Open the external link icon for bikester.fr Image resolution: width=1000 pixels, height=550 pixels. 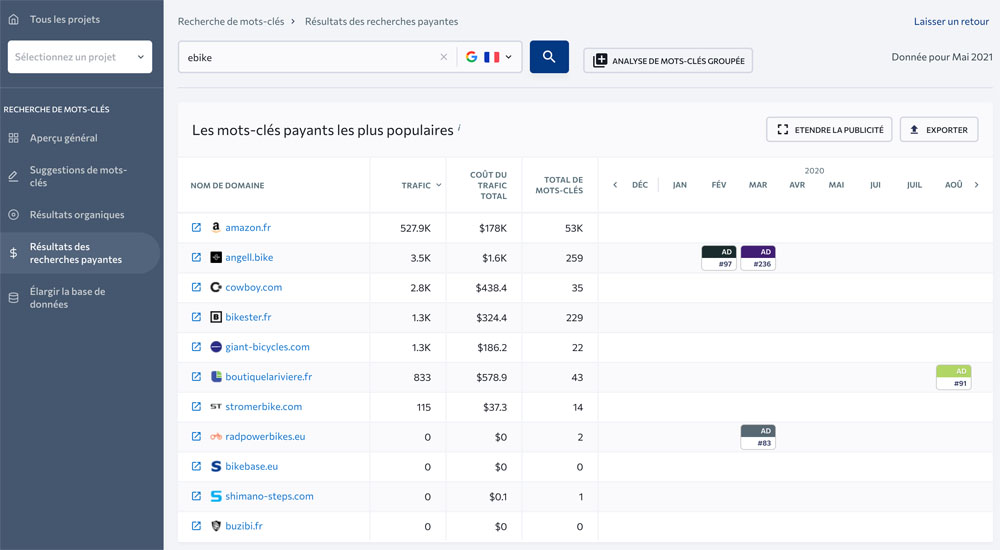coord(196,317)
